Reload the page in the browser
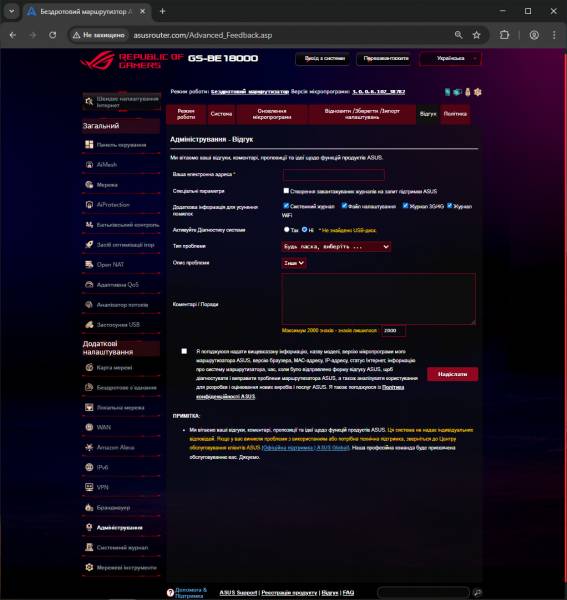The height and width of the screenshot is (600, 567). coord(52,35)
